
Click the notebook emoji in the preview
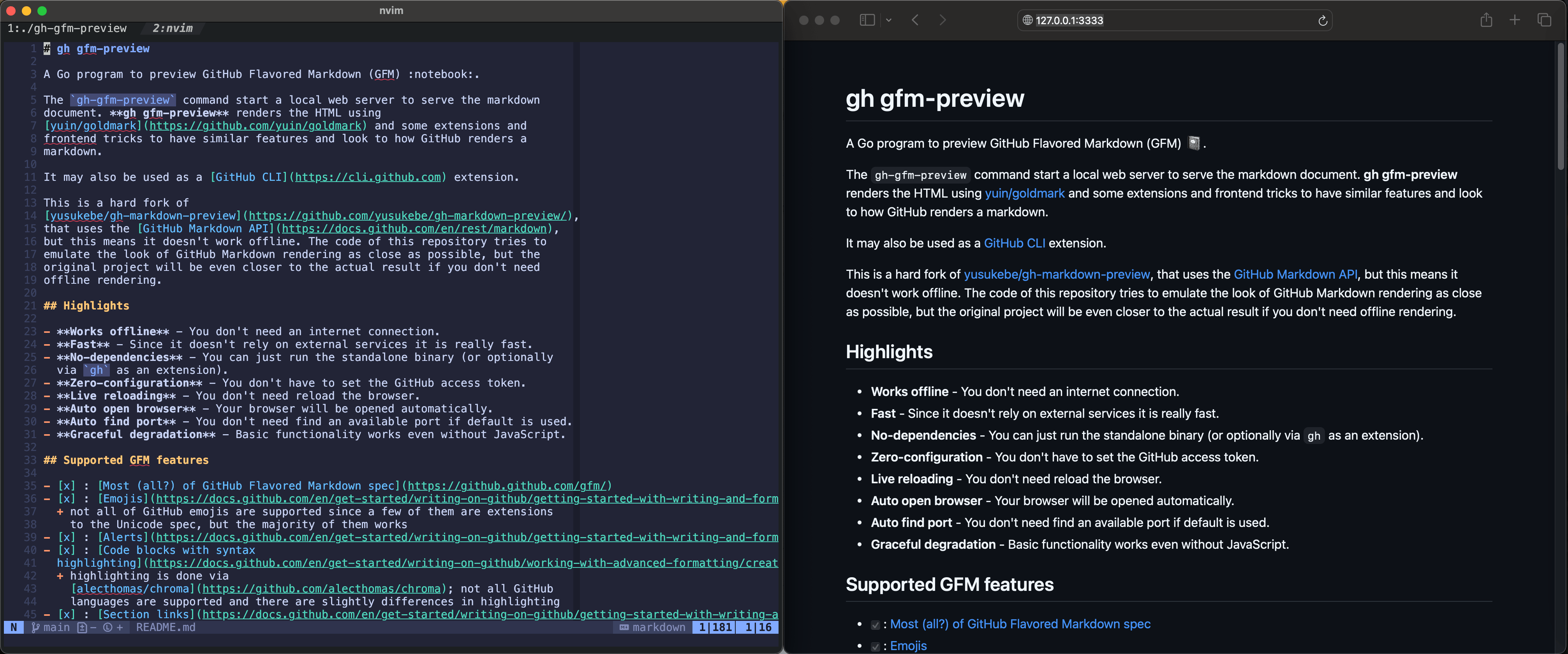1194,143
